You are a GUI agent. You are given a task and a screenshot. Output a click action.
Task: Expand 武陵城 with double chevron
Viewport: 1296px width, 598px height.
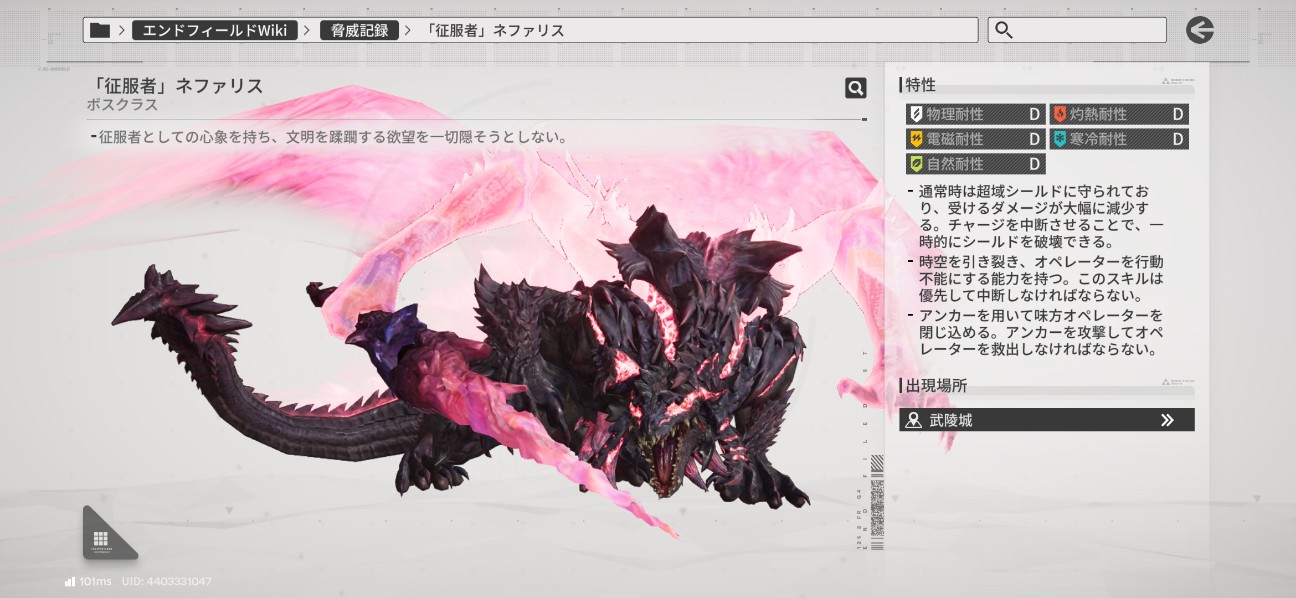(1166, 421)
